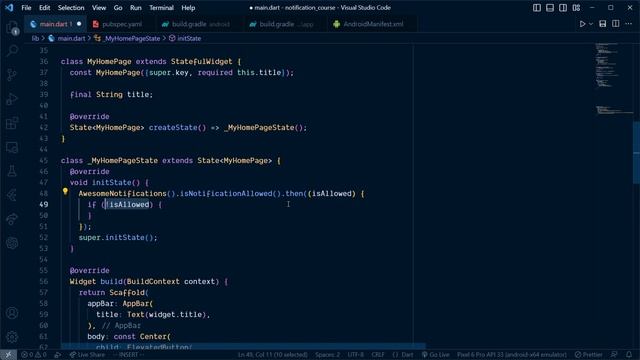Click line number 49 in gutter
The image size is (640, 360).
click(x=44, y=204)
